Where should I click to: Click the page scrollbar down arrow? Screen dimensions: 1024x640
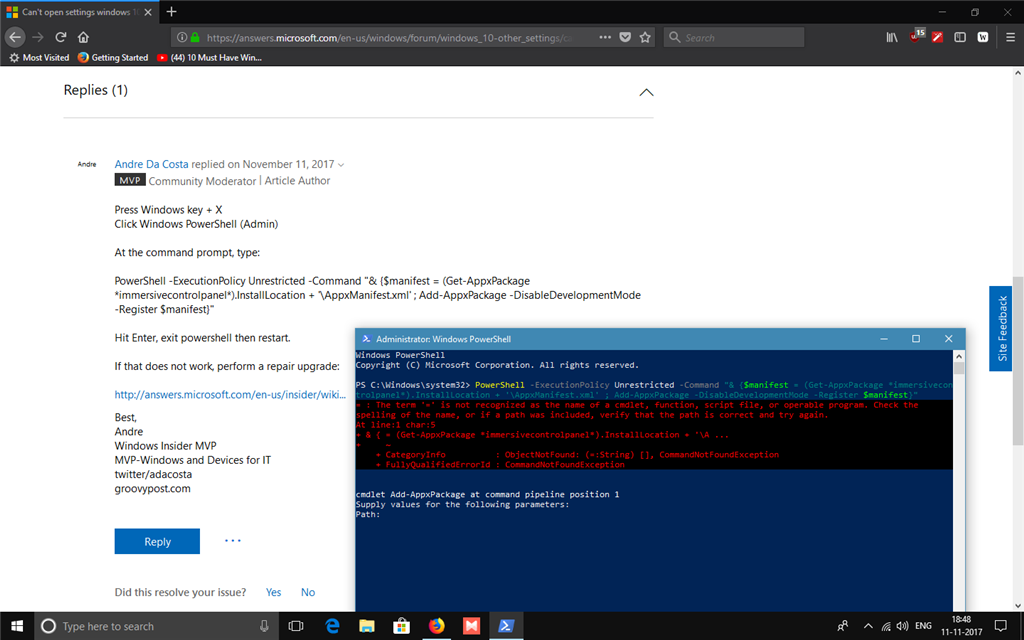[x=1017, y=605]
